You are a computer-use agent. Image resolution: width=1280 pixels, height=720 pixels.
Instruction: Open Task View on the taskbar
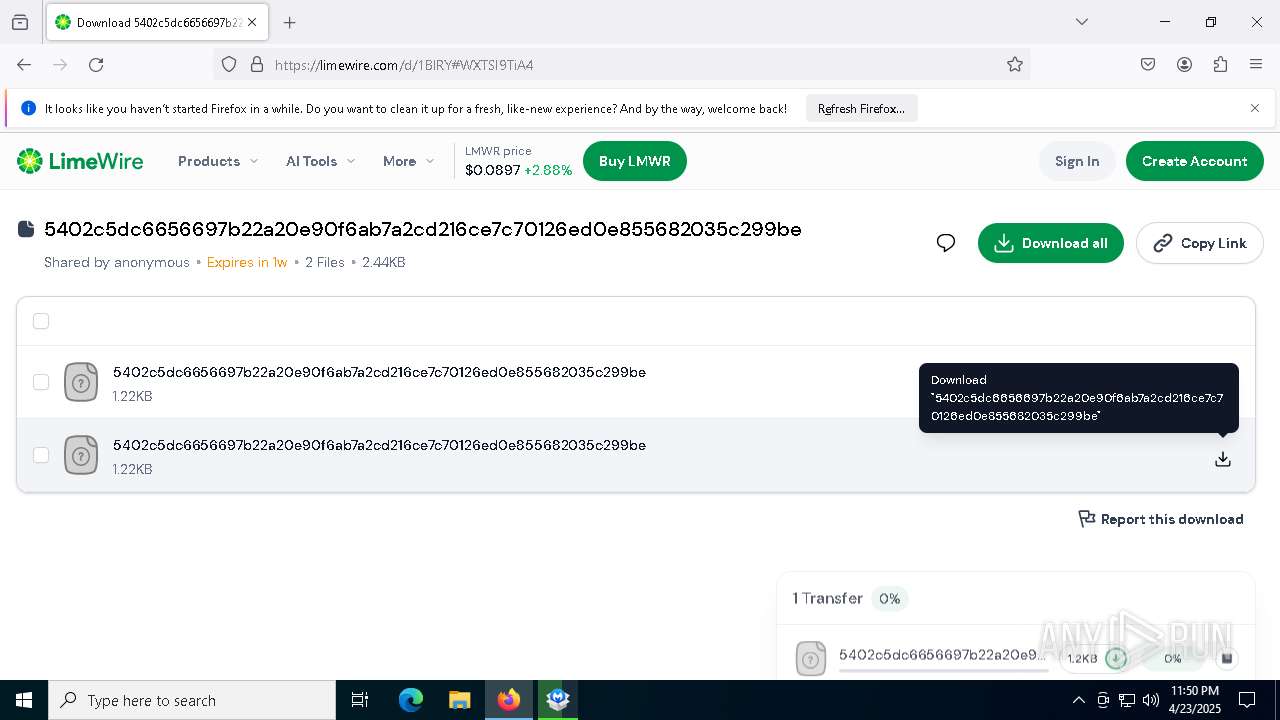click(360, 700)
